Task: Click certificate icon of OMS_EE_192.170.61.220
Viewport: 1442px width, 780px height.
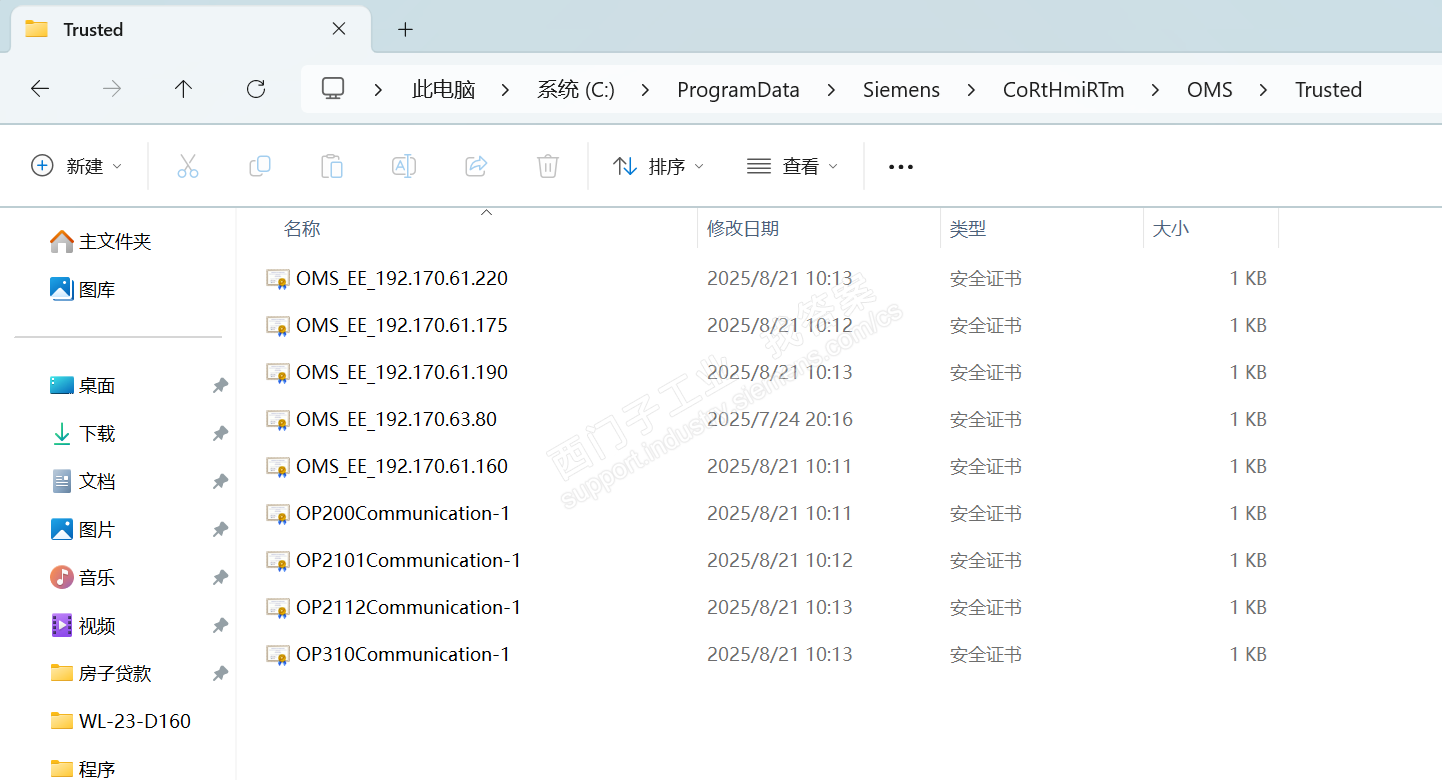Action: coord(278,279)
